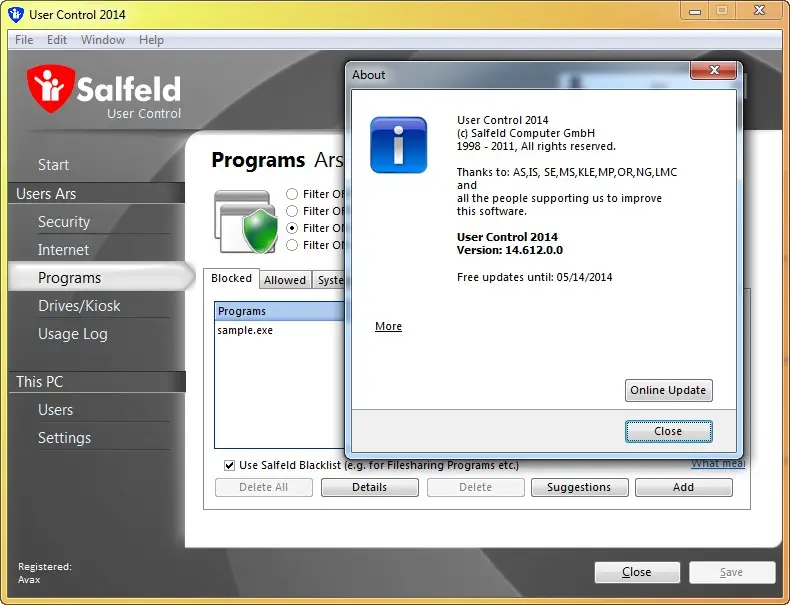The height and width of the screenshot is (605, 790).
Task: Click the 'Registered: Avax' text
Action: (45, 573)
